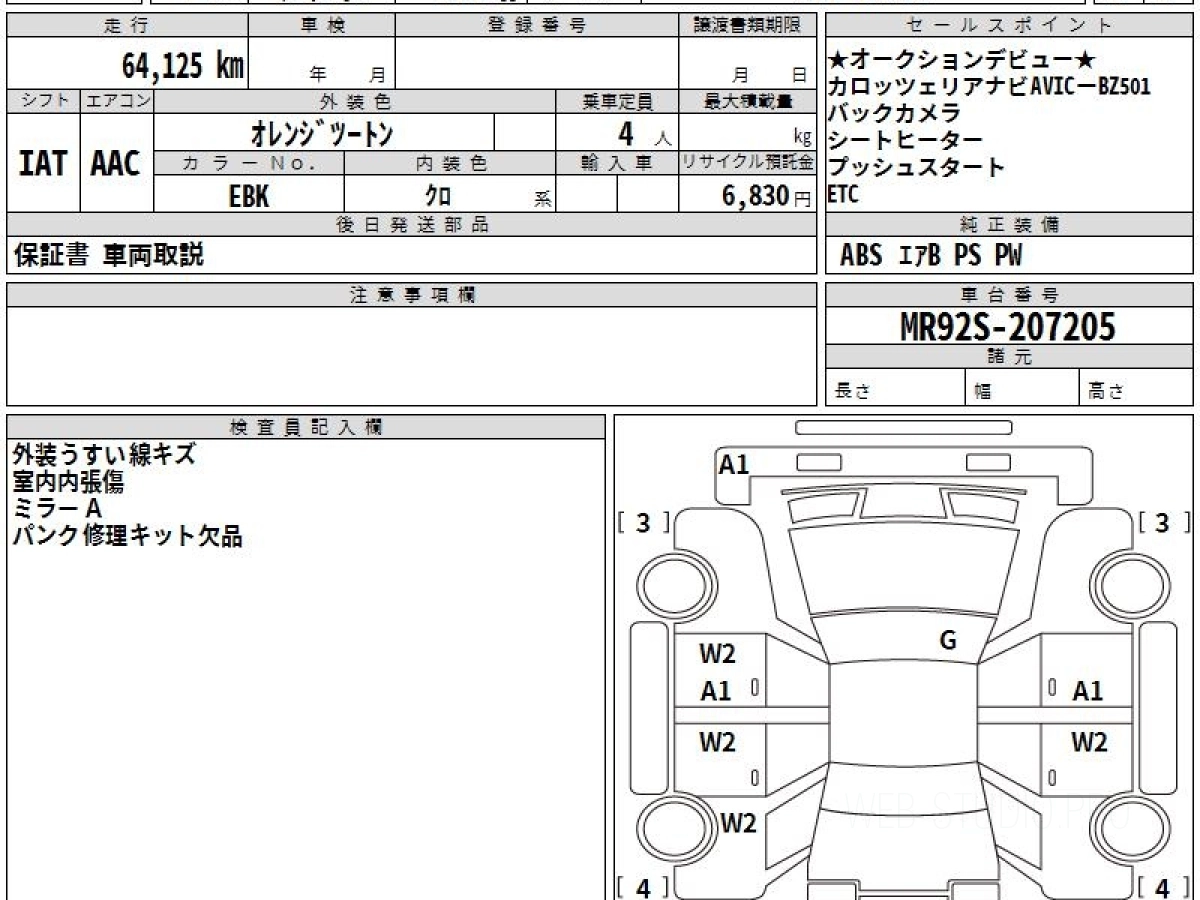Select the セールスポイント header
The height and width of the screenshot is (900, 1200).
click(1010, 26)
